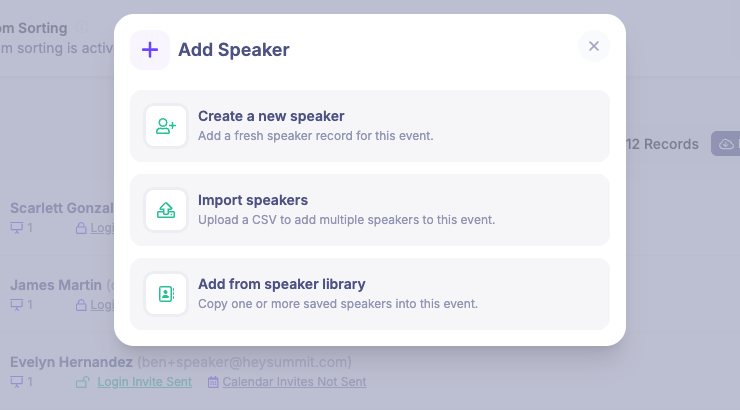Image resolution: width=740 pixels, height=410 pixels.
Task: Click the James Martin speaker name
Action: click(56, 285)
